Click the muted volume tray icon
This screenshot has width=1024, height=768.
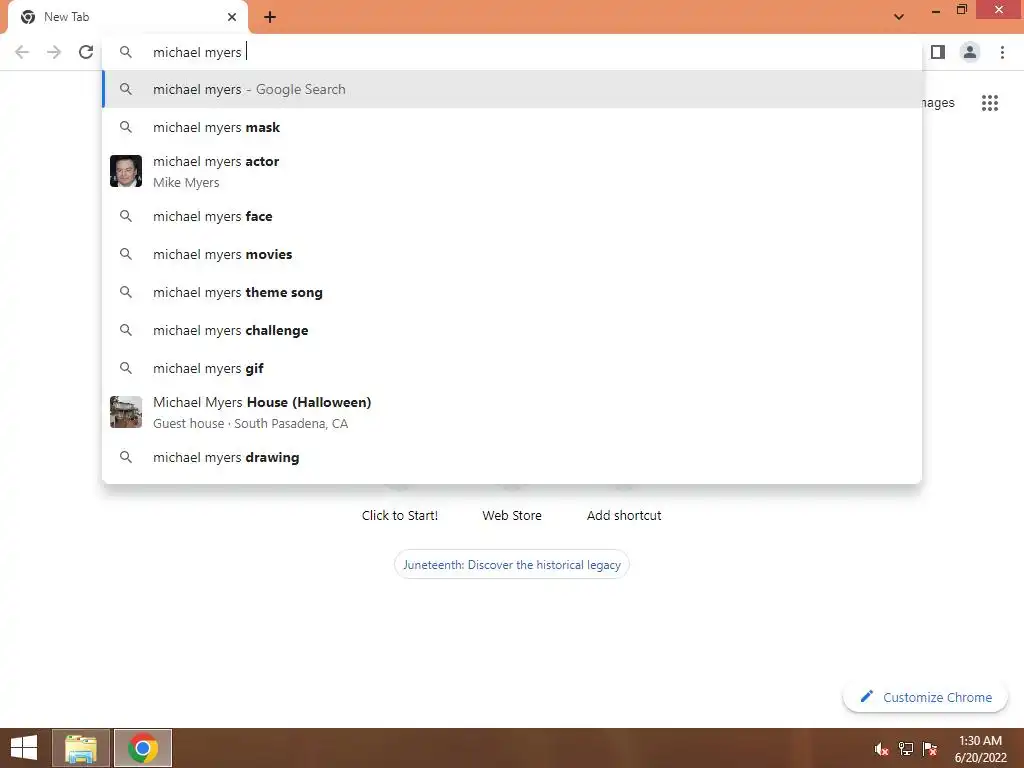(881, 749)
